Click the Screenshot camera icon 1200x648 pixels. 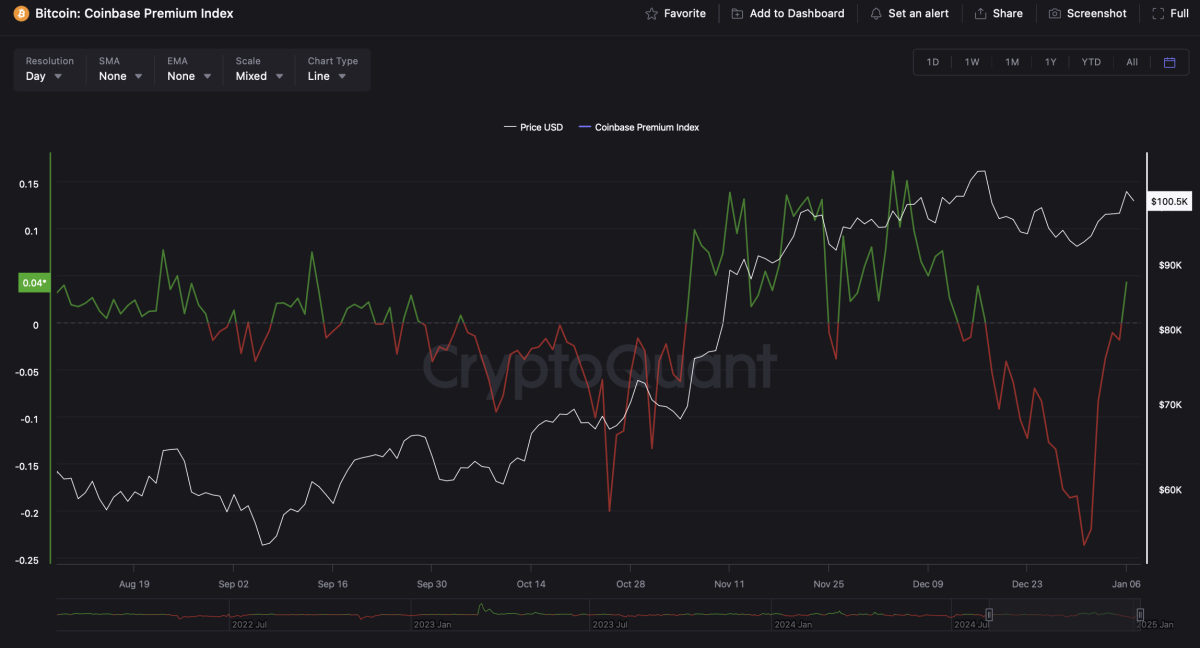coord(1055,14)
